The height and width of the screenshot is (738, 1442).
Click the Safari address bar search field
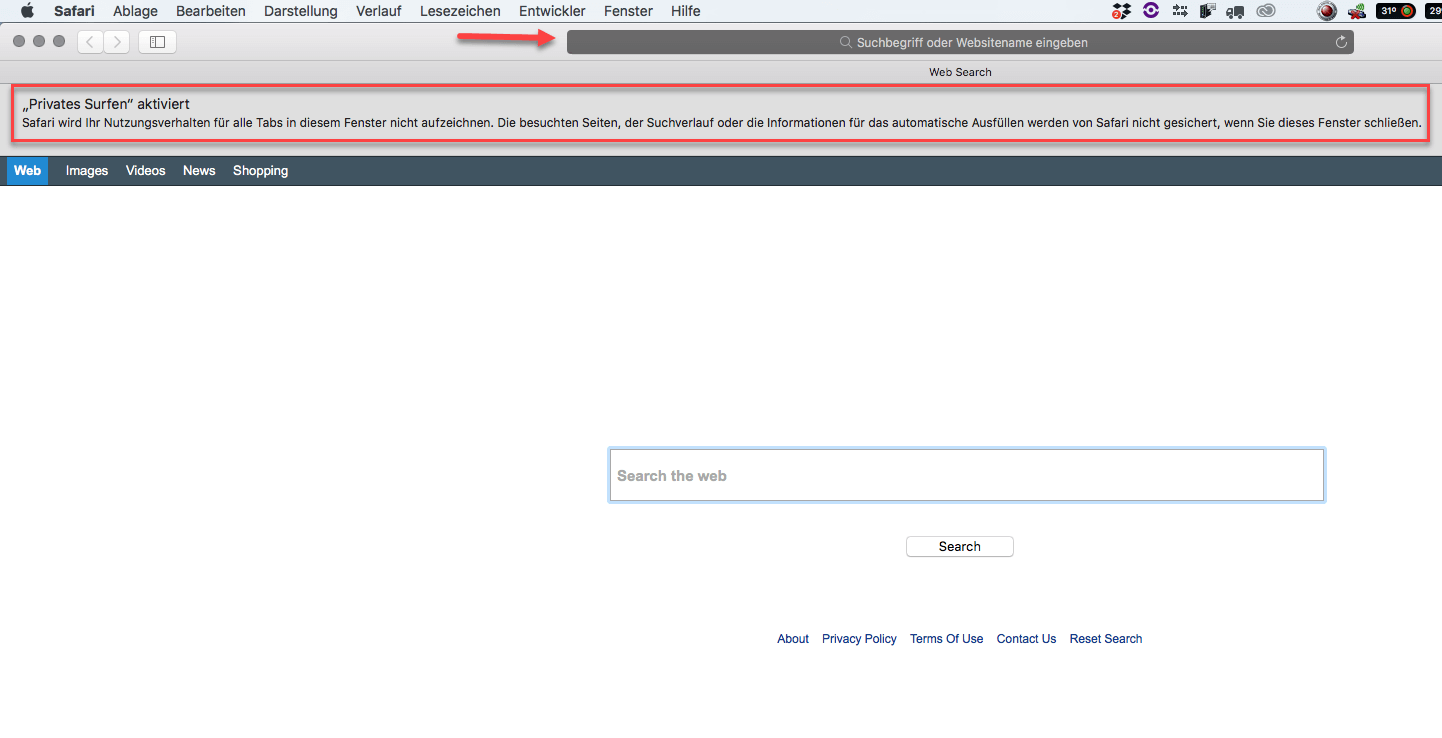pos(960,42)
